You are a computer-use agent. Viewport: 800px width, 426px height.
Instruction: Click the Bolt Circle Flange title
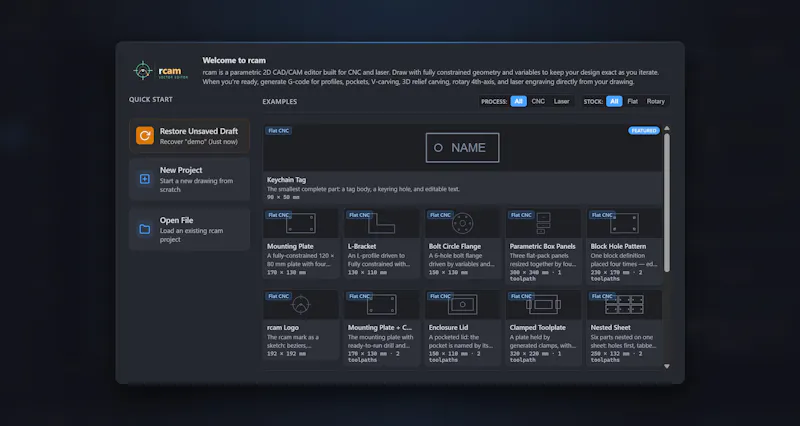click(455, 246)
